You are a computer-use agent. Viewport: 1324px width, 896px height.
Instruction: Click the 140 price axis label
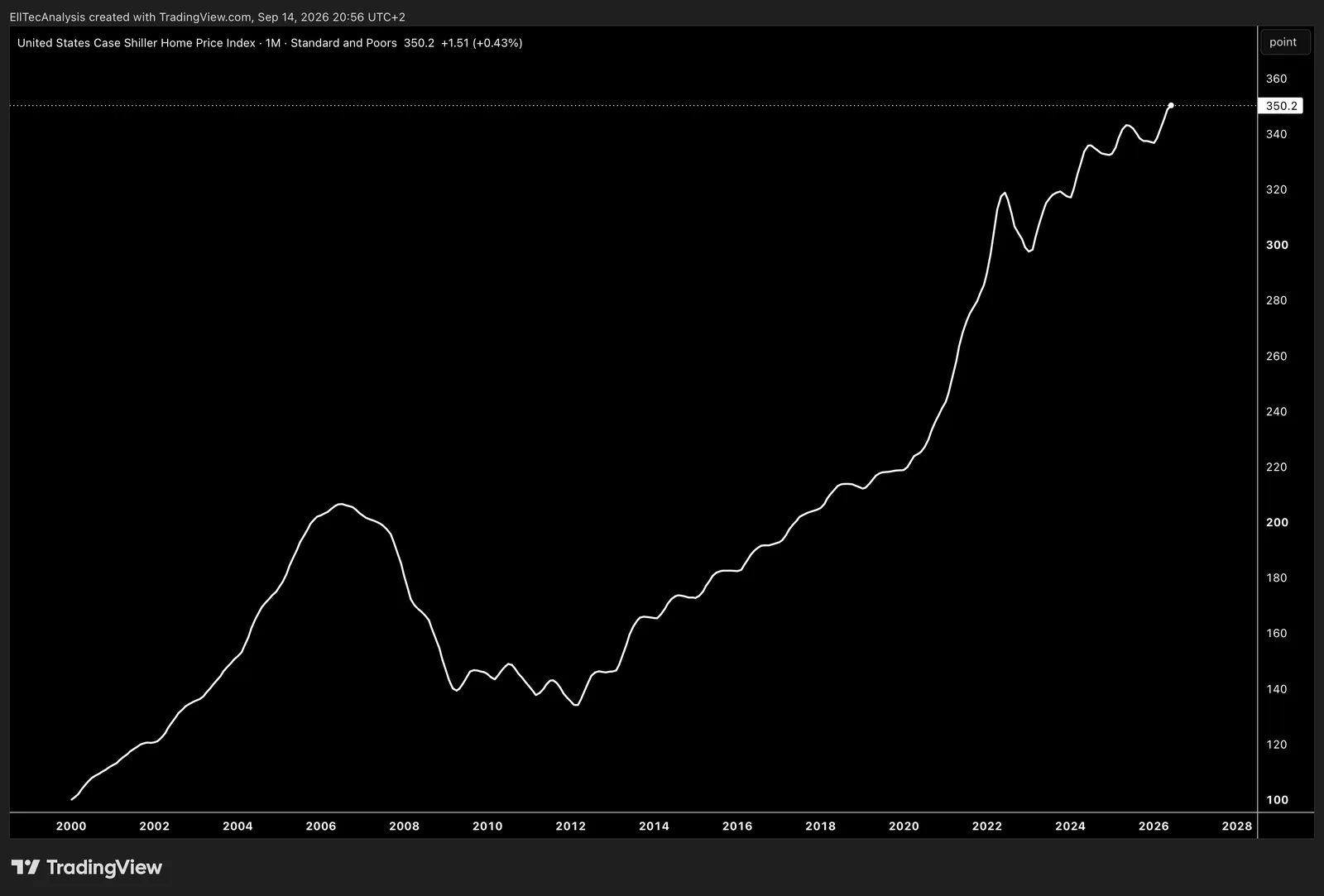[x=1276, y=688]
